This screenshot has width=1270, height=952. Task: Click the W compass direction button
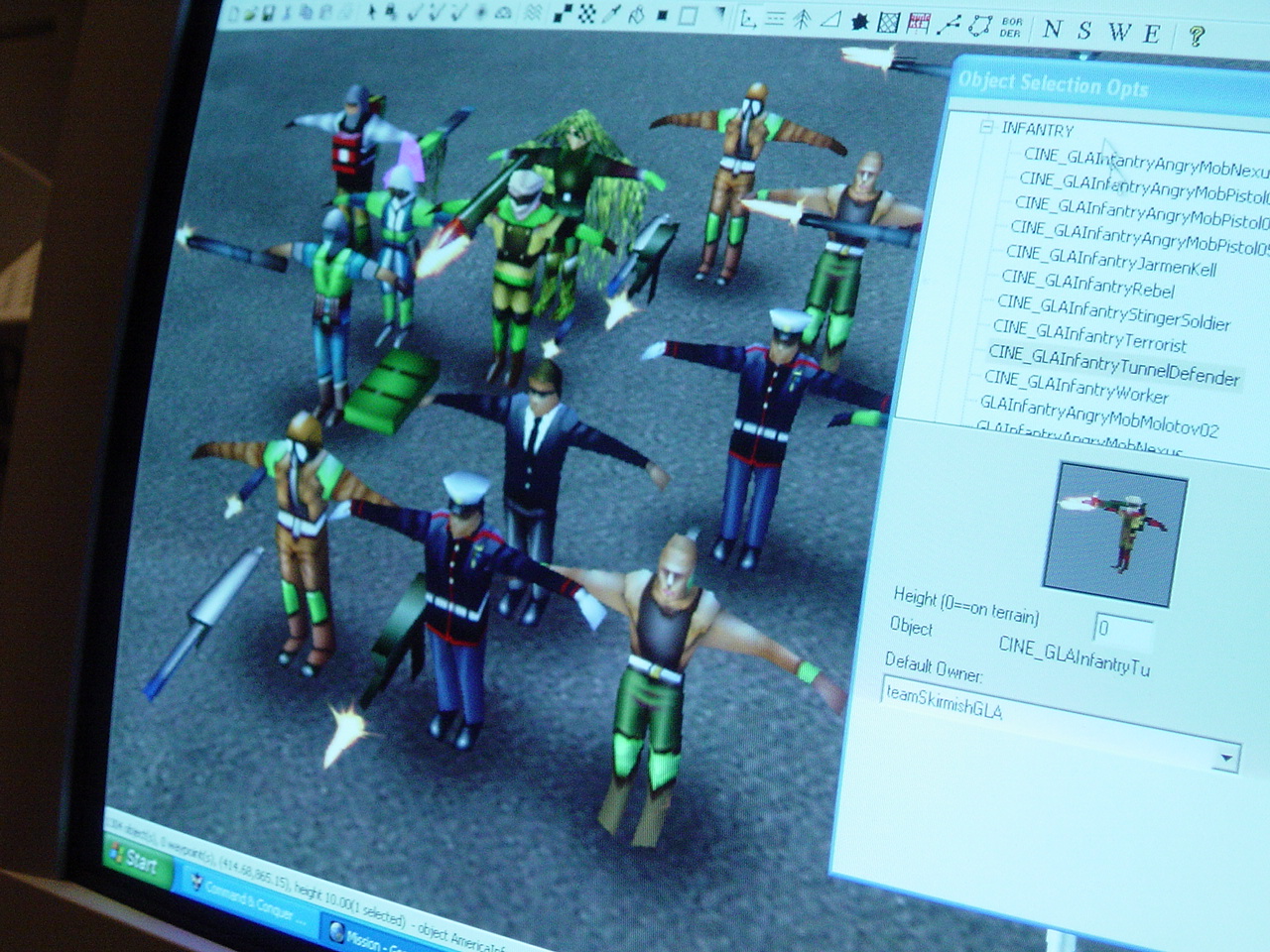tap(1119, 32)
